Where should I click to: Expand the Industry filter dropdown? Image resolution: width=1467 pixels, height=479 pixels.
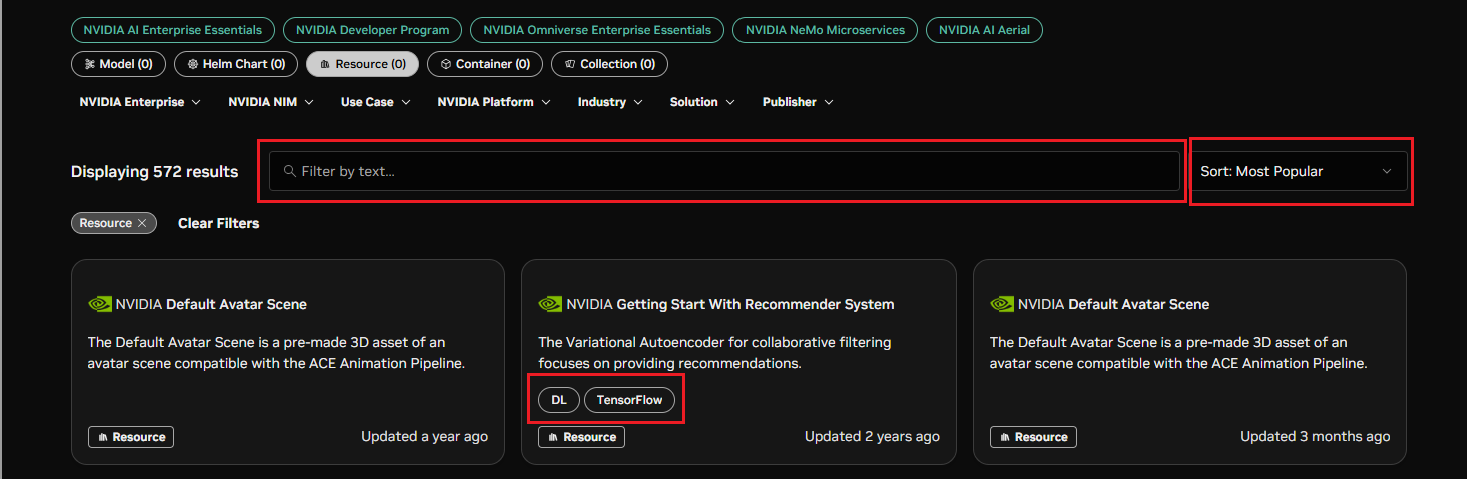click(x=610, y=102)
